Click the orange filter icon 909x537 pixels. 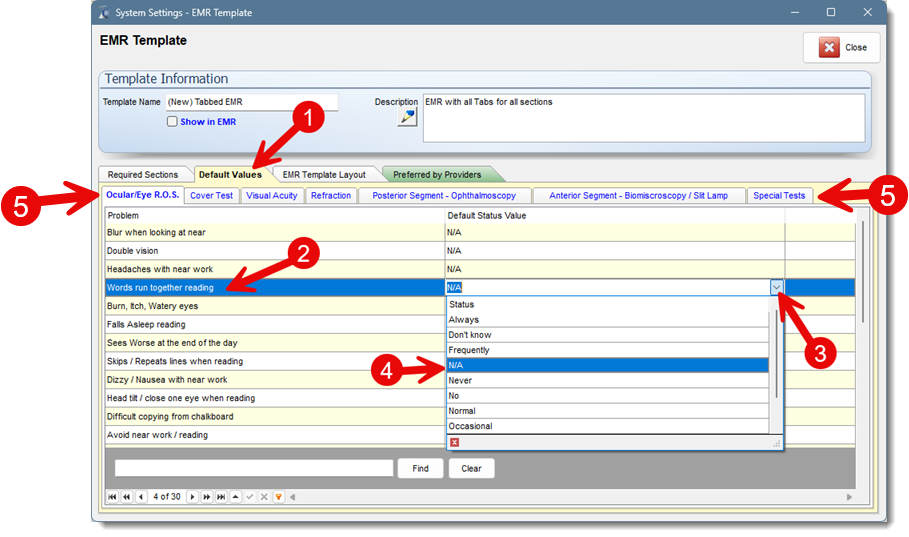pyautogui.click(x=278, y=497)
